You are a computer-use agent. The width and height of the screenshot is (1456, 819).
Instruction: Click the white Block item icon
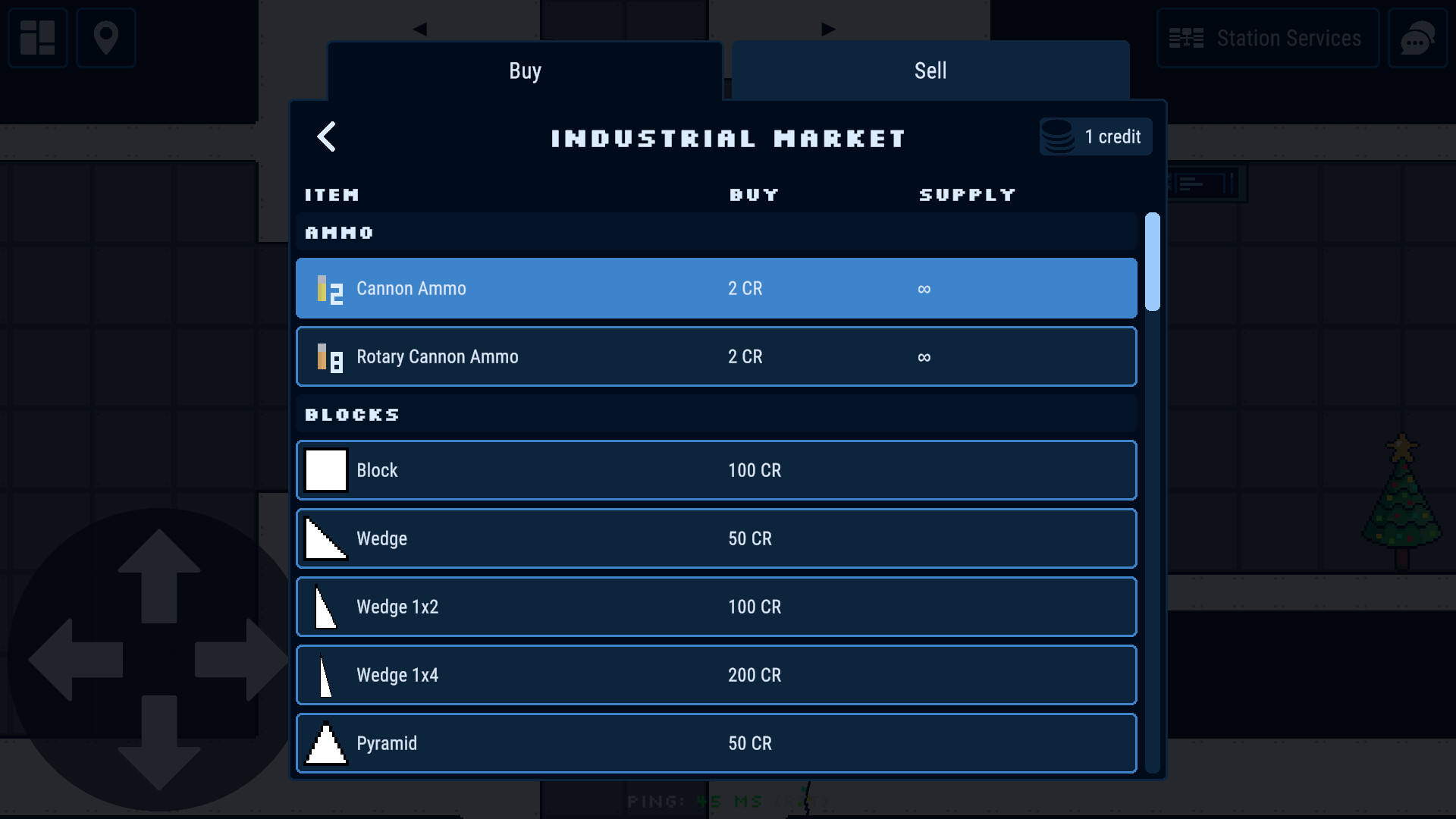tap(326, 470)
